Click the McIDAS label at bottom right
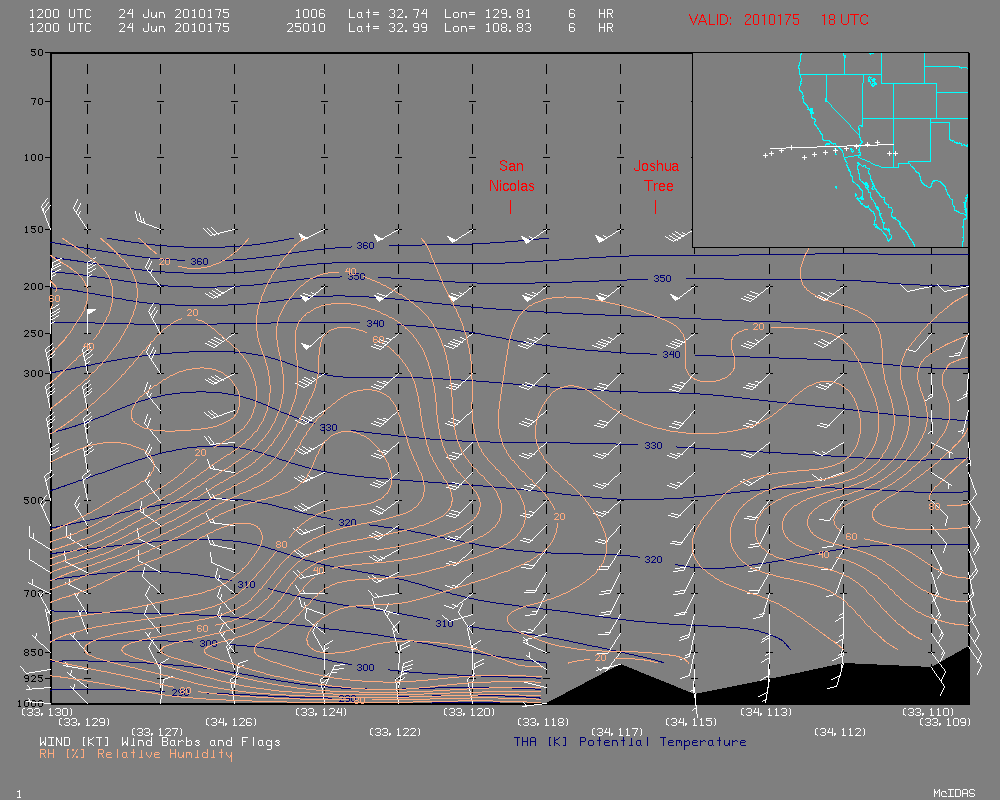 tap(954, 793)
